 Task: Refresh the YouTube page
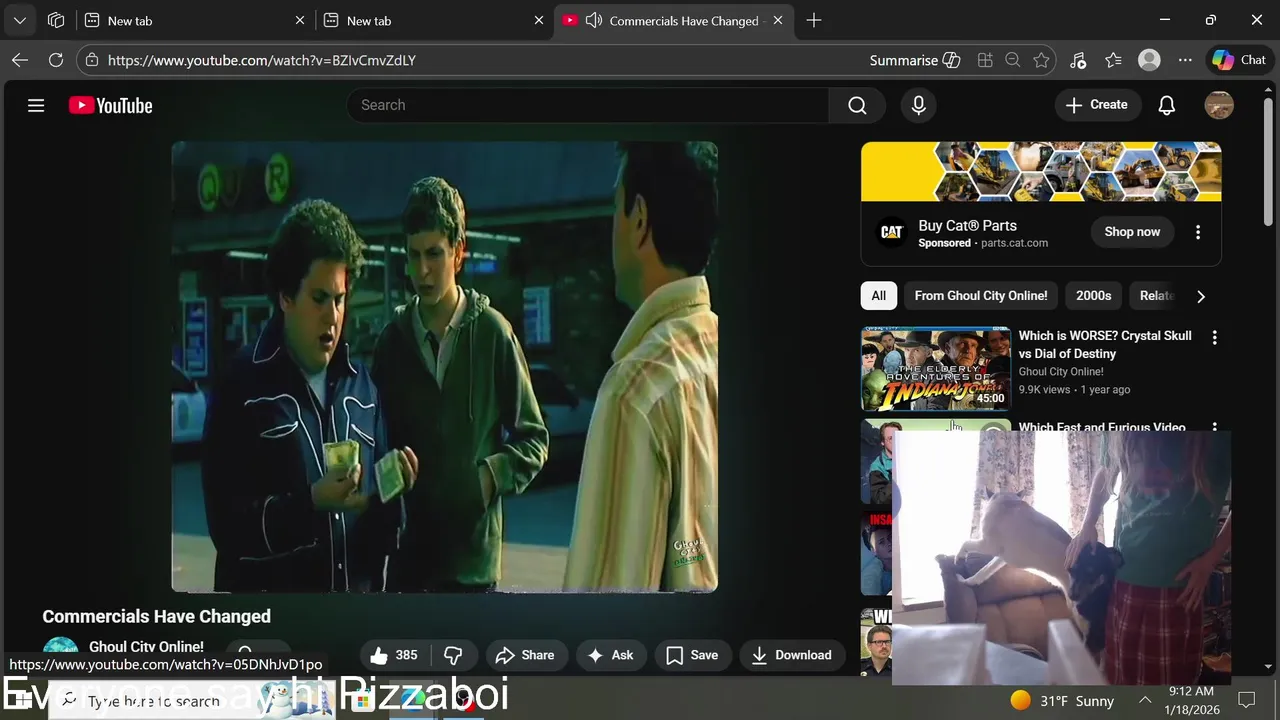click(x=56, y=60)
